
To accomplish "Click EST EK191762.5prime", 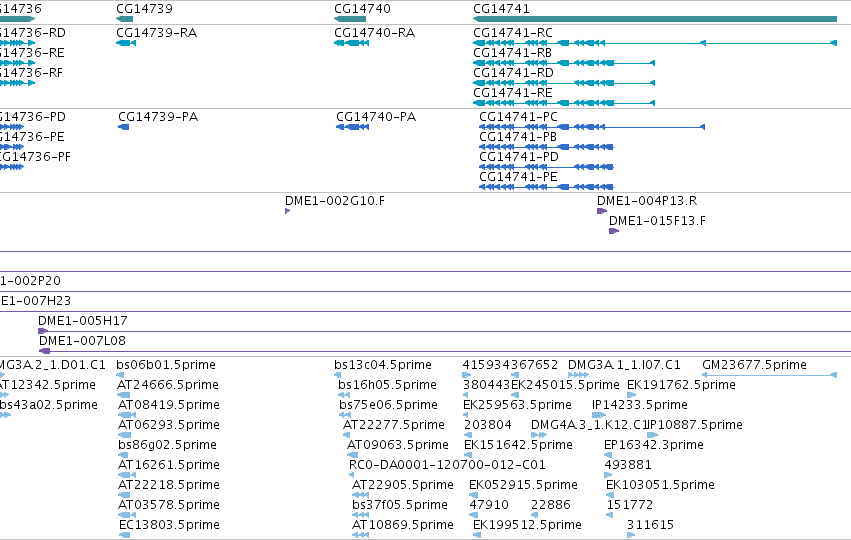I will (x=682, y=385).
